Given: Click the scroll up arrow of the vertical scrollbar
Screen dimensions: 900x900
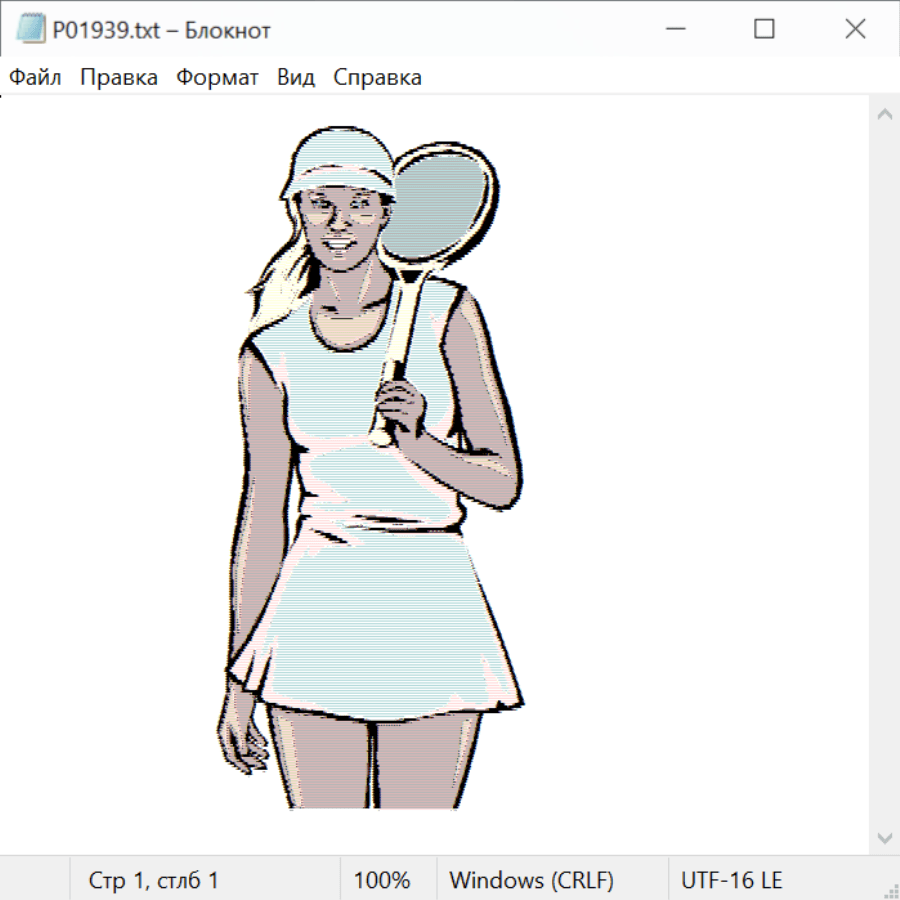Looking at the screenshot, I should [884, 114].
